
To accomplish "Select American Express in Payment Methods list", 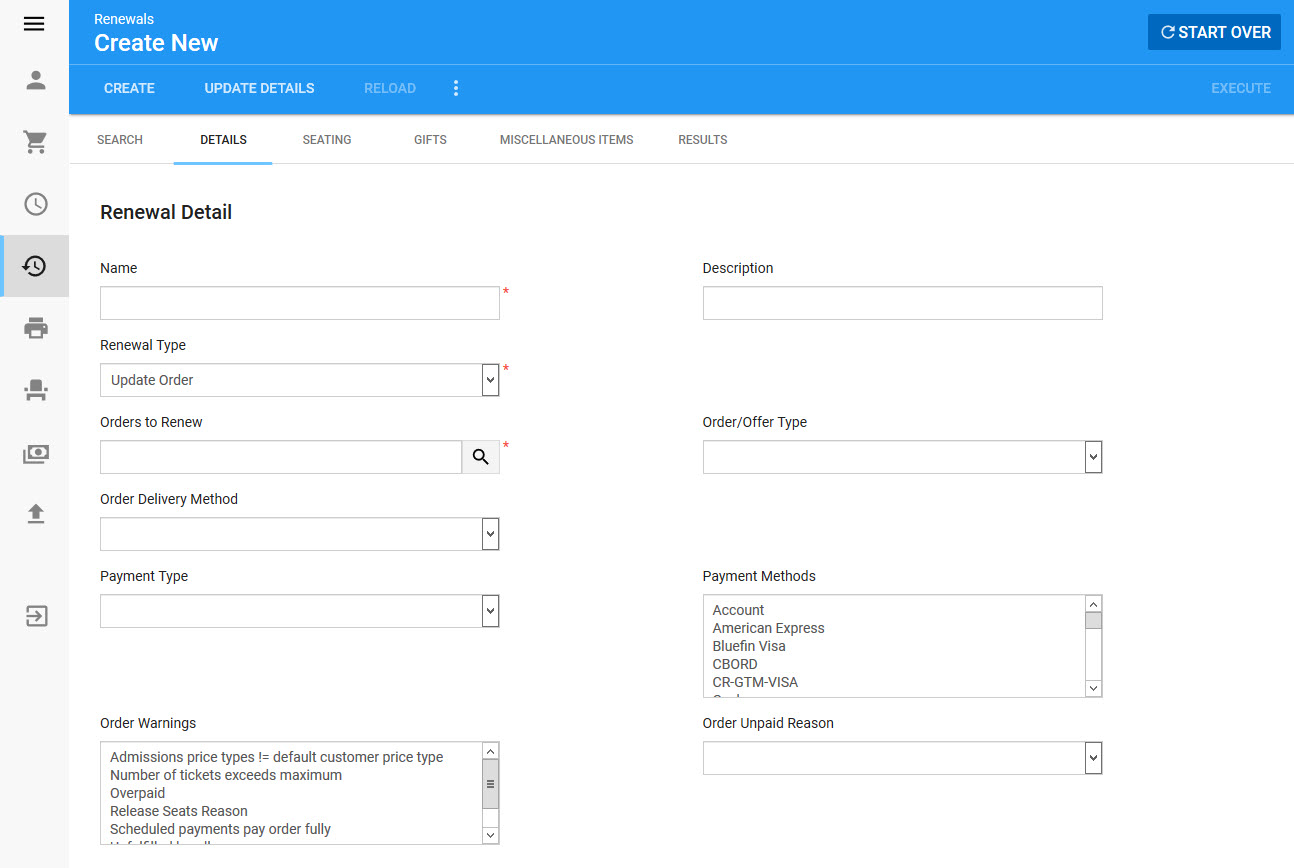I will point(768,628).
